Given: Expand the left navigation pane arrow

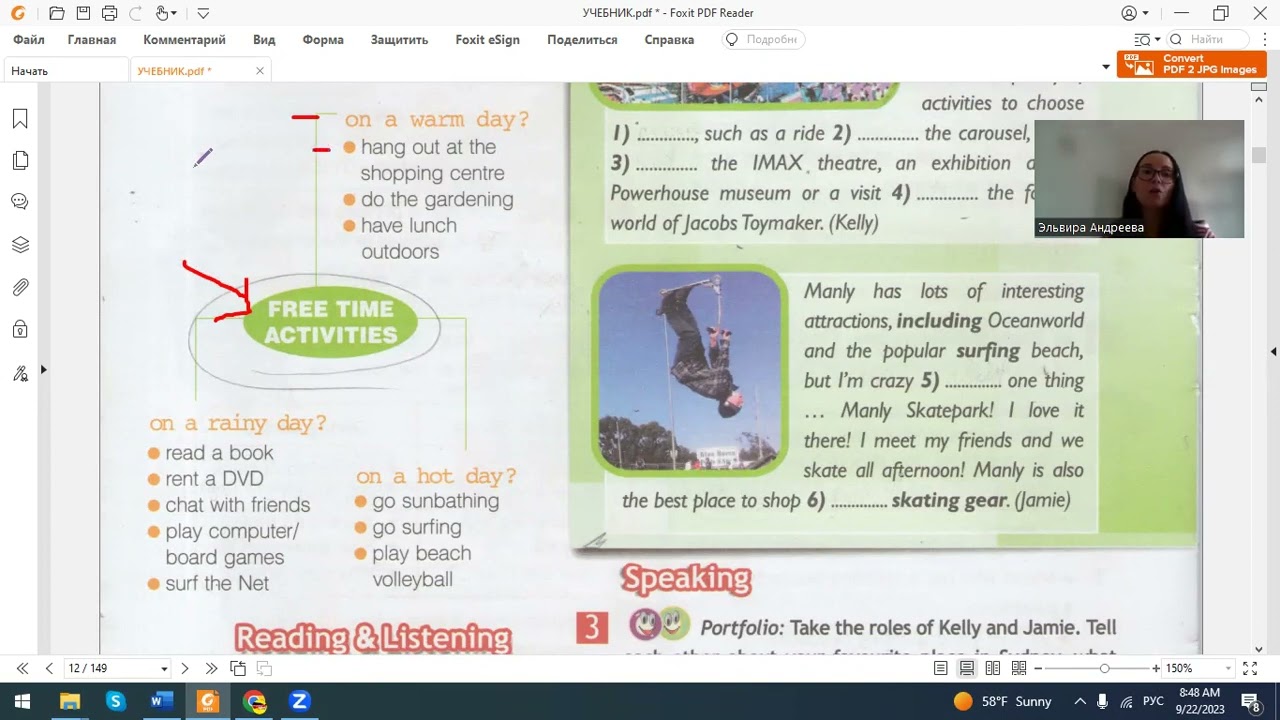Looking at the screenshot, I should pos(43,370).
